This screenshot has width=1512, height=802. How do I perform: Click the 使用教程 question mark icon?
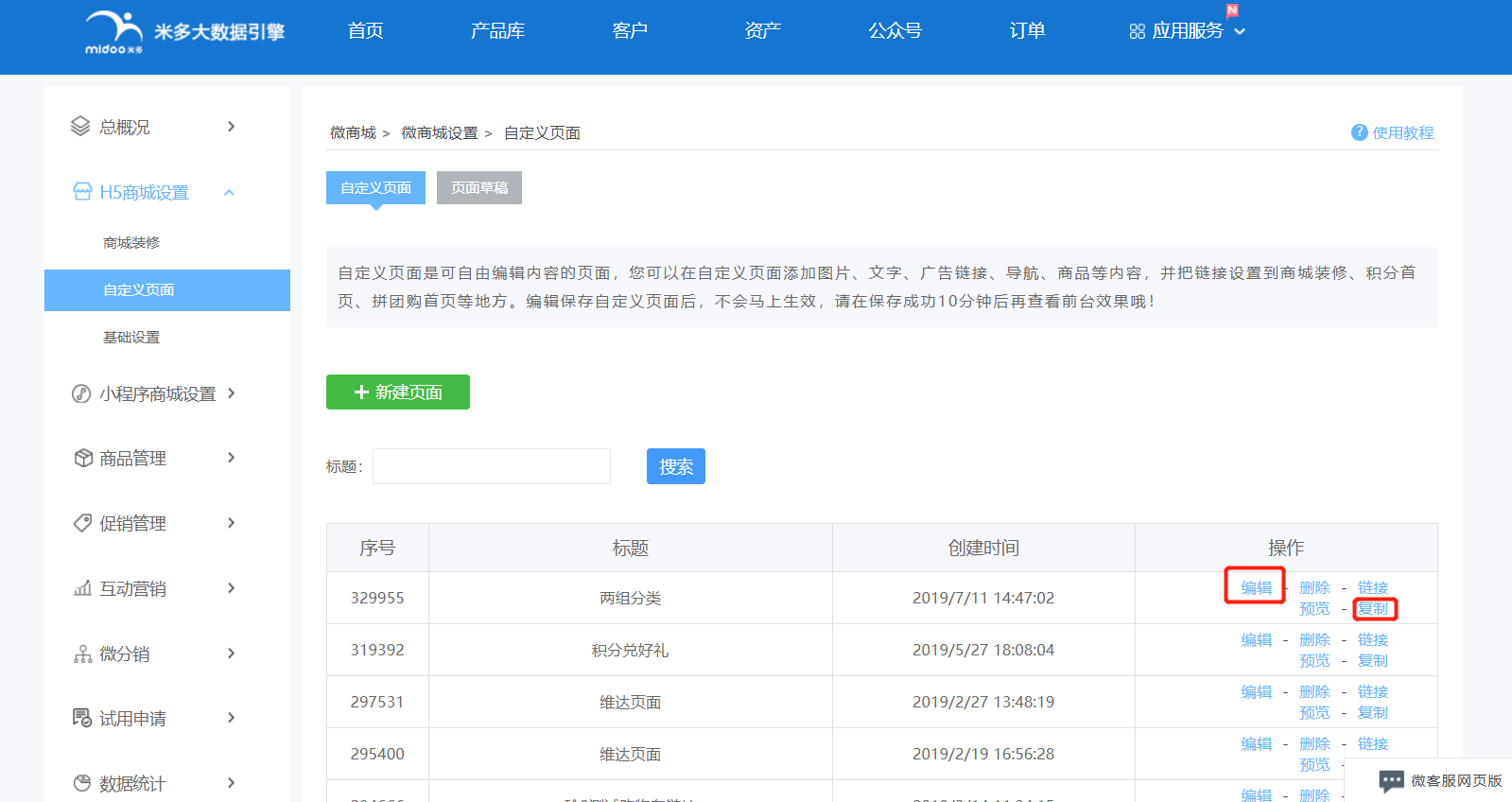point(1359,132)
